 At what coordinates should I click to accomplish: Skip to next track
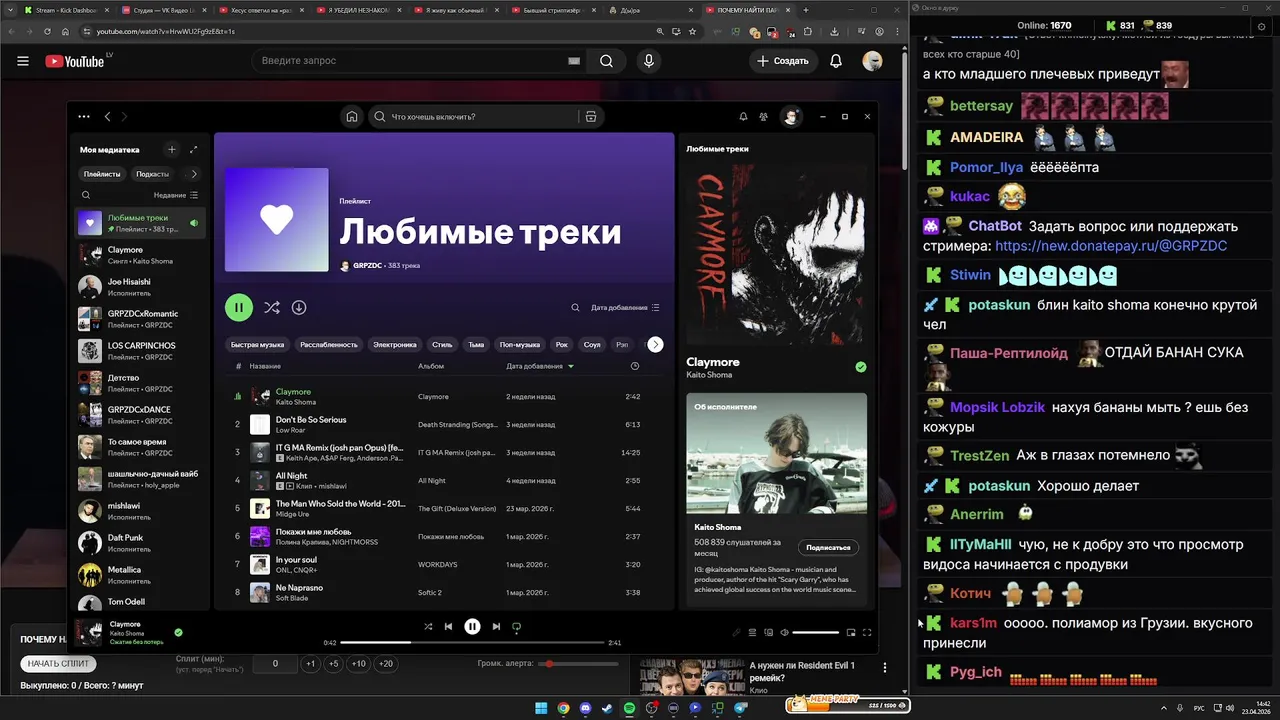coord(496,627)
